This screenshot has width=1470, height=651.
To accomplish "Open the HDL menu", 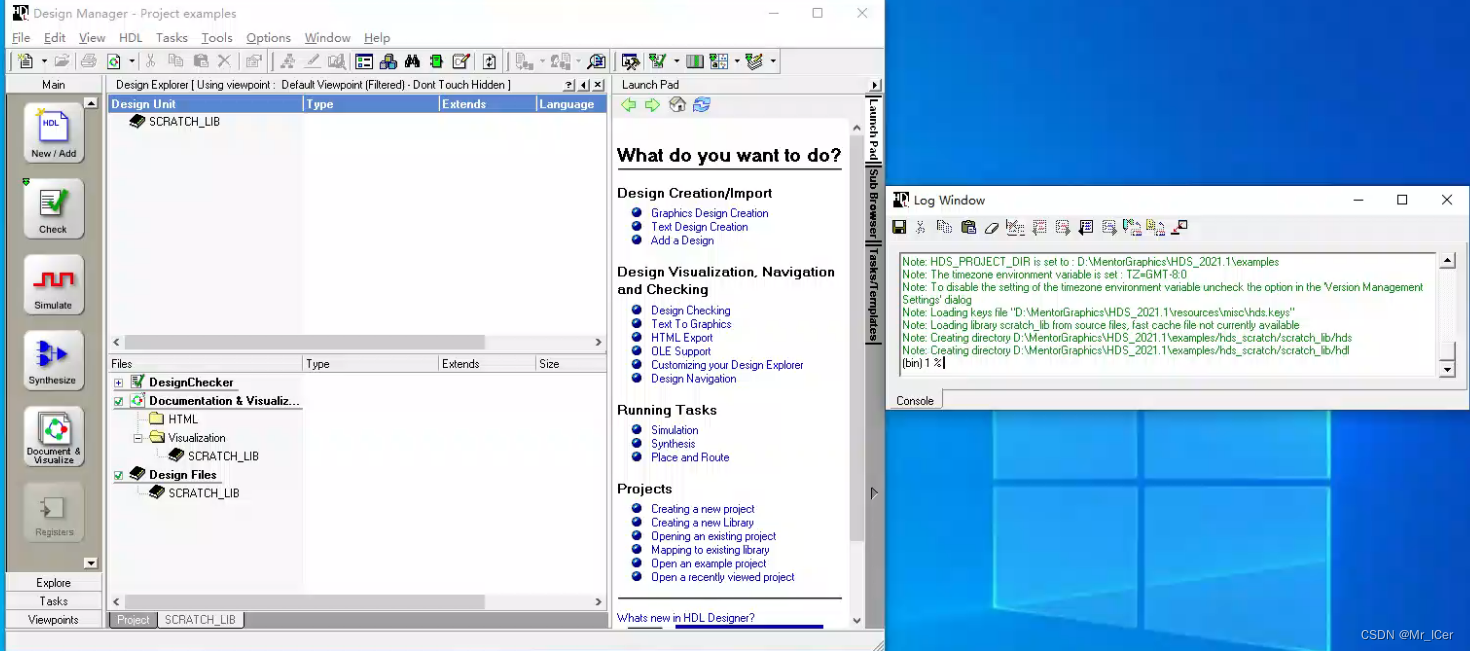I will 131,38.
